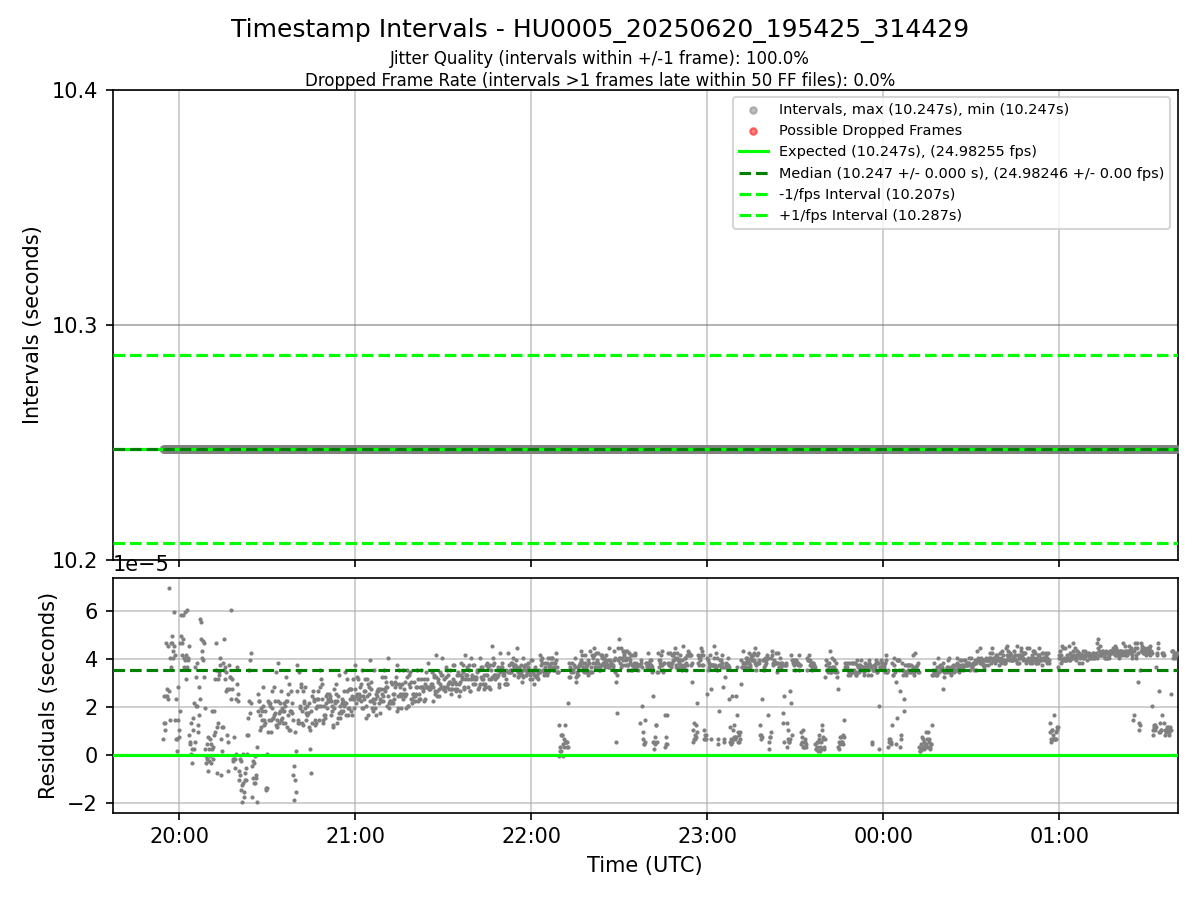The height and width of the screenshot is (900, 1200).
Task: Click the 'Jitter Quality' subtitle line
Action: pyautogui.click(x=599, y=58)
